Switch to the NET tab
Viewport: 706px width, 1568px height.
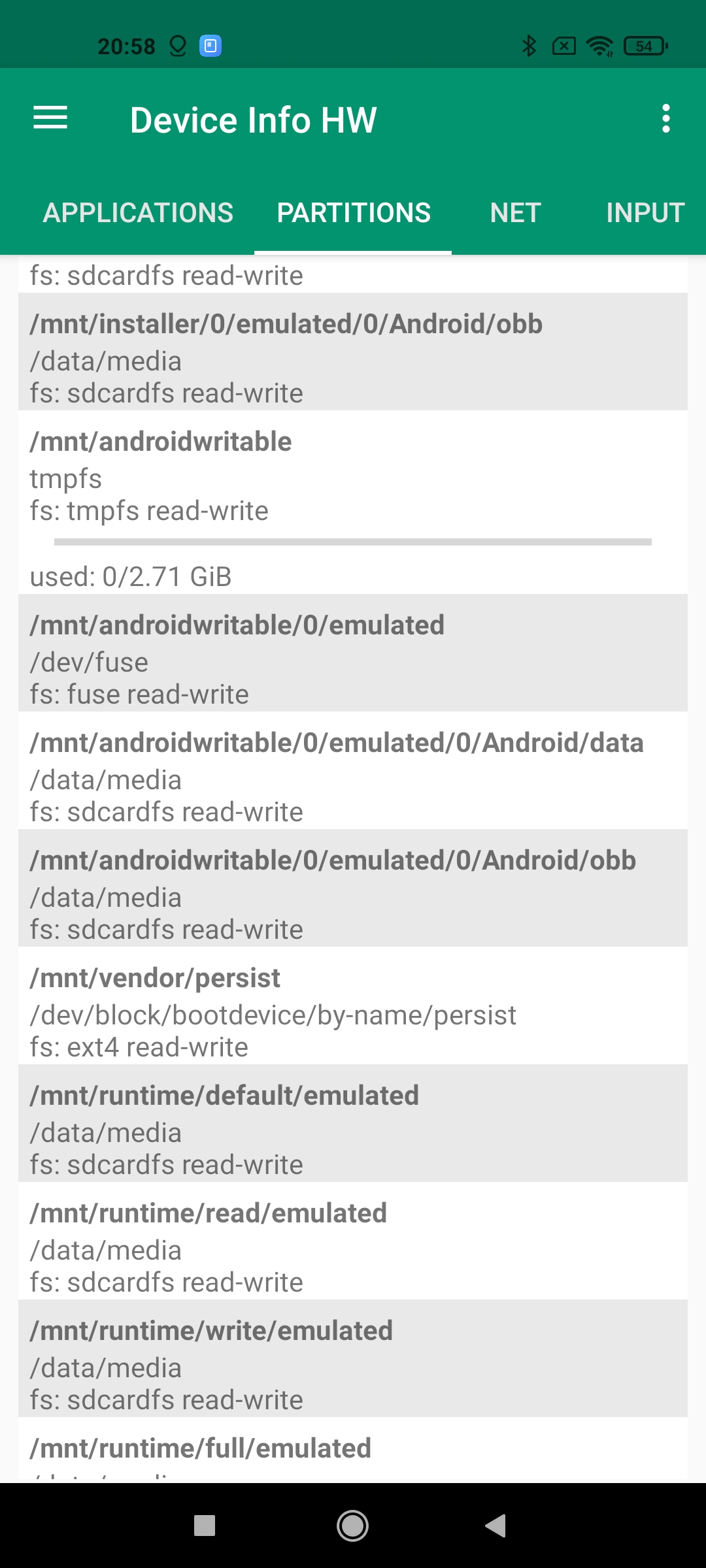click(516, 213)
